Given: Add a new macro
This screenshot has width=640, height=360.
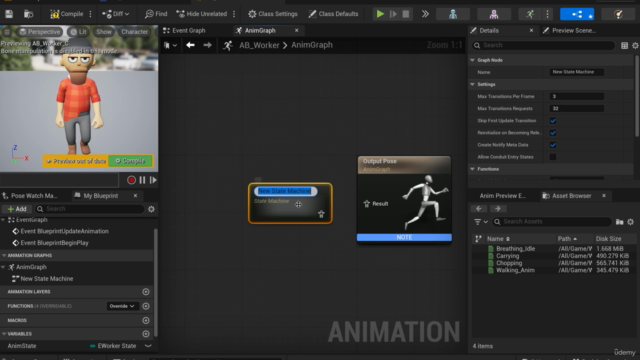Looking at the screenshot, I should (x=146, y=320).
